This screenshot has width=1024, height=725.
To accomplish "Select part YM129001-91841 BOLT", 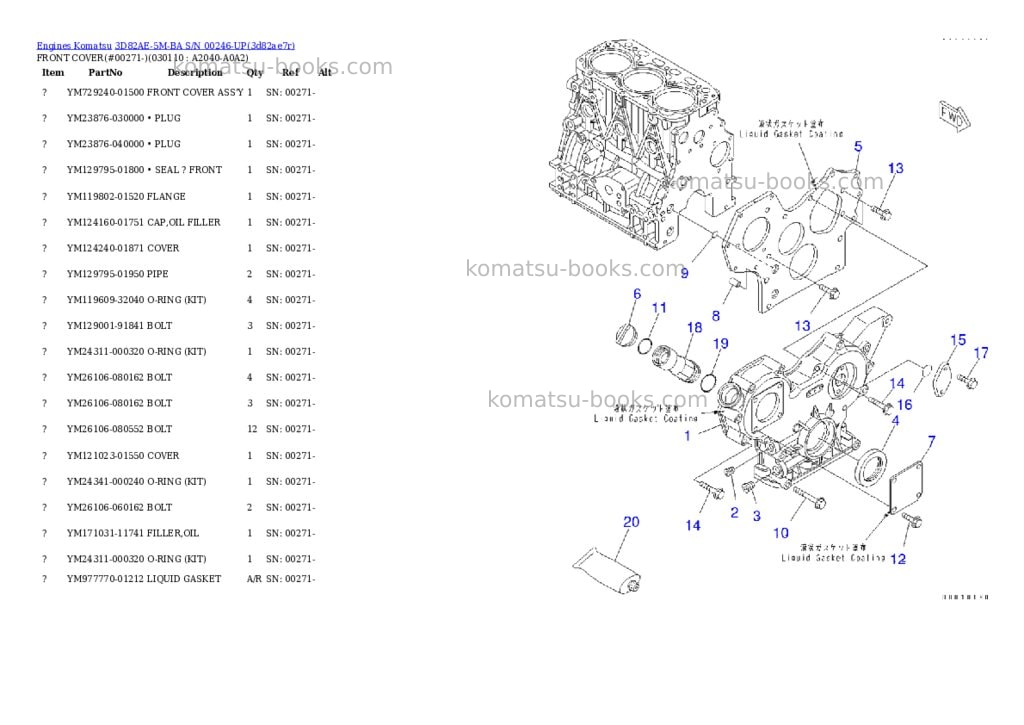I will coord(120,326).
